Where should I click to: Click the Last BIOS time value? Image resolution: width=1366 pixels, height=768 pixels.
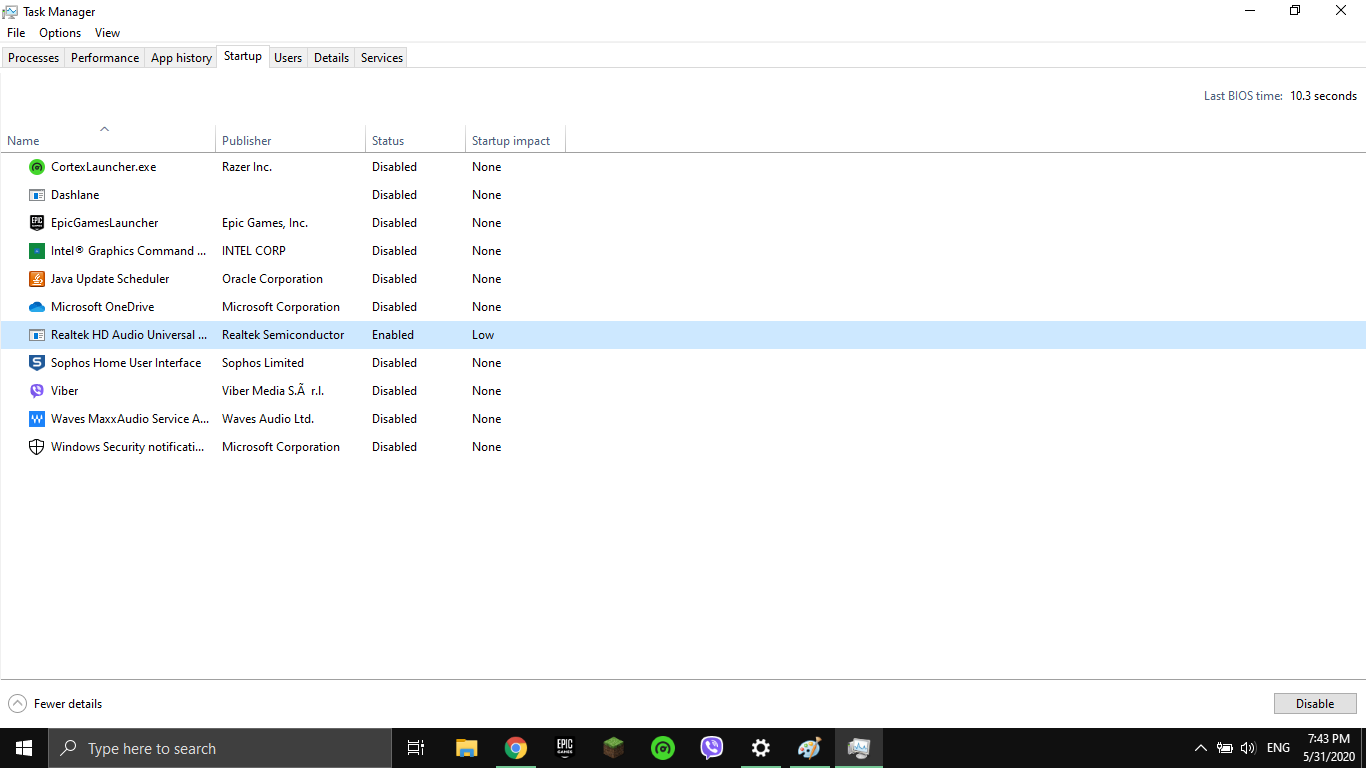click(1323, 96)
